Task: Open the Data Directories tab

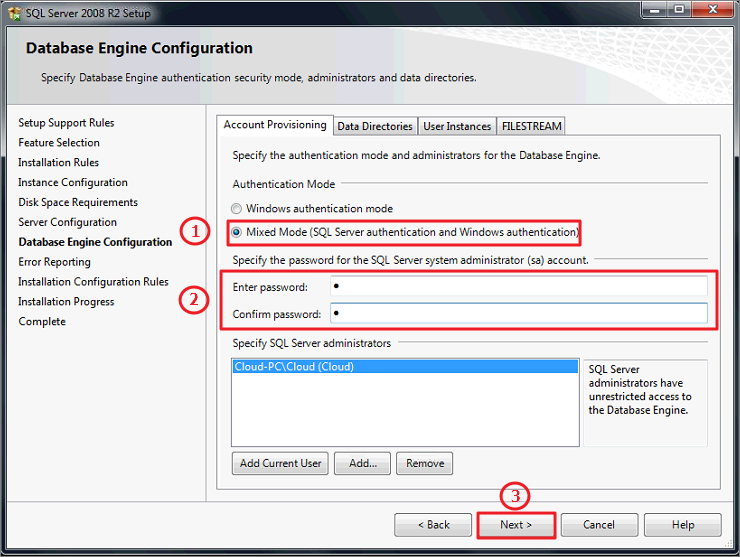Action: [x=375, y=127]
